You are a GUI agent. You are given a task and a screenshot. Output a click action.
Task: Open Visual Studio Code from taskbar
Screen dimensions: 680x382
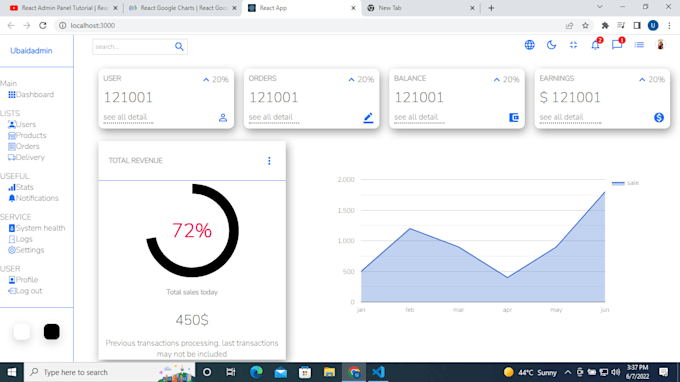tap(378, 372)
